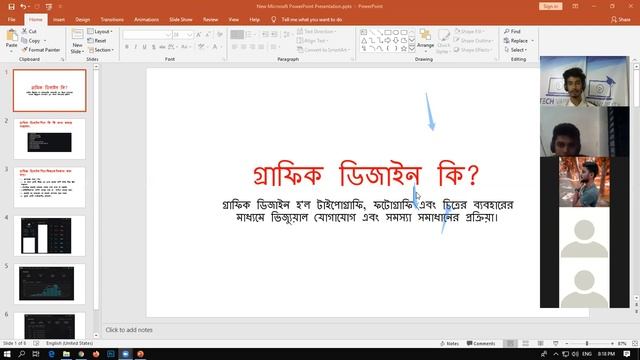Expand the Layout dropdown
This screenshot has height=360, width=640.
click(x=100, y=31)
